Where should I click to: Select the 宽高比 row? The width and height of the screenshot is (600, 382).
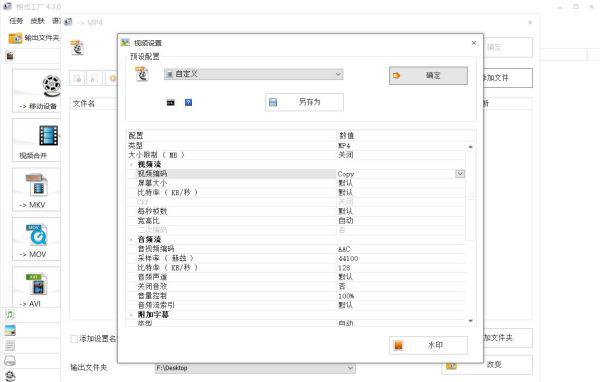[296, 220]
